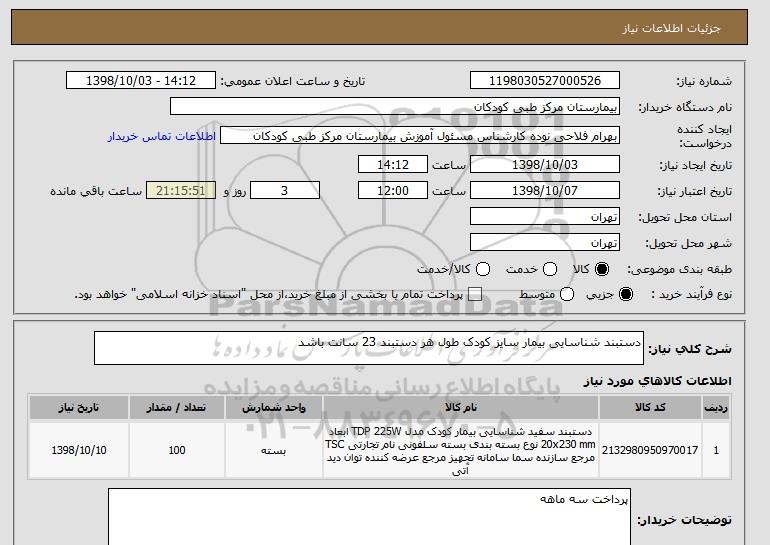The height and width of the screenshot is (545, 770).
Task: Select the جزیی purchase type radio
Action: tap(626, 294)
